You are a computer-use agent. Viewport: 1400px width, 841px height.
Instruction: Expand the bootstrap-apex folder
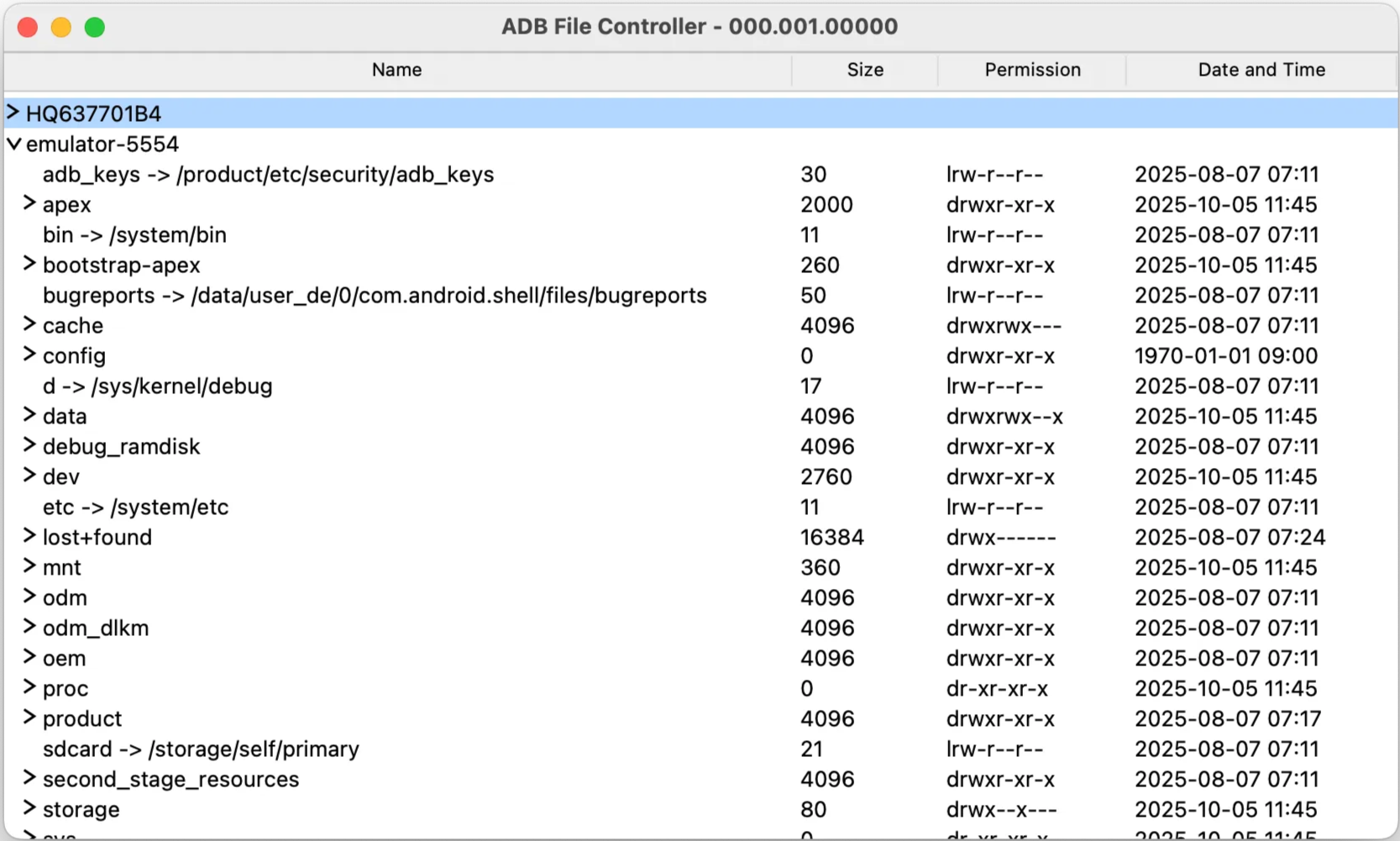click(29, 264)
